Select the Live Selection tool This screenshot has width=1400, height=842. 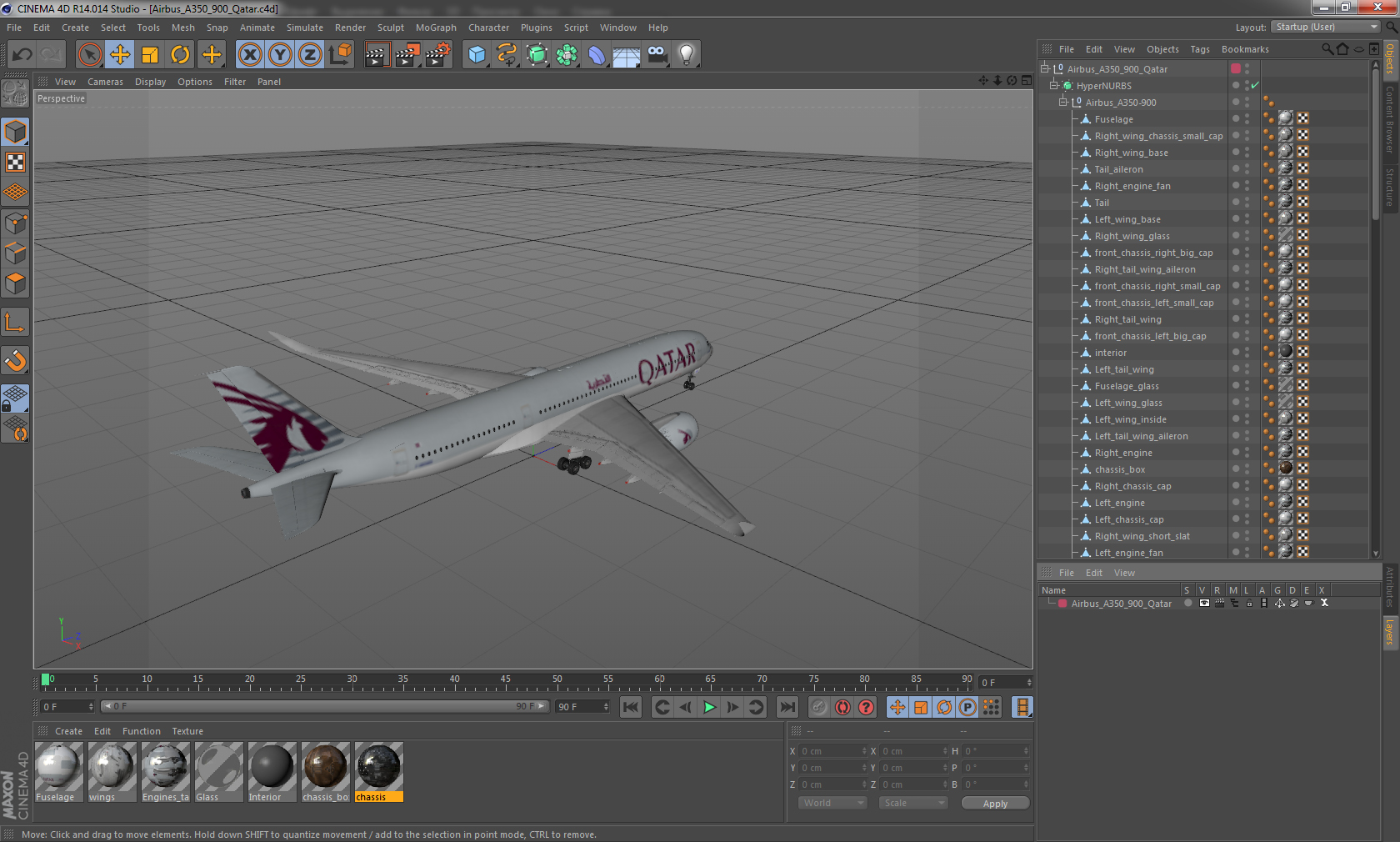coord(90,55)
